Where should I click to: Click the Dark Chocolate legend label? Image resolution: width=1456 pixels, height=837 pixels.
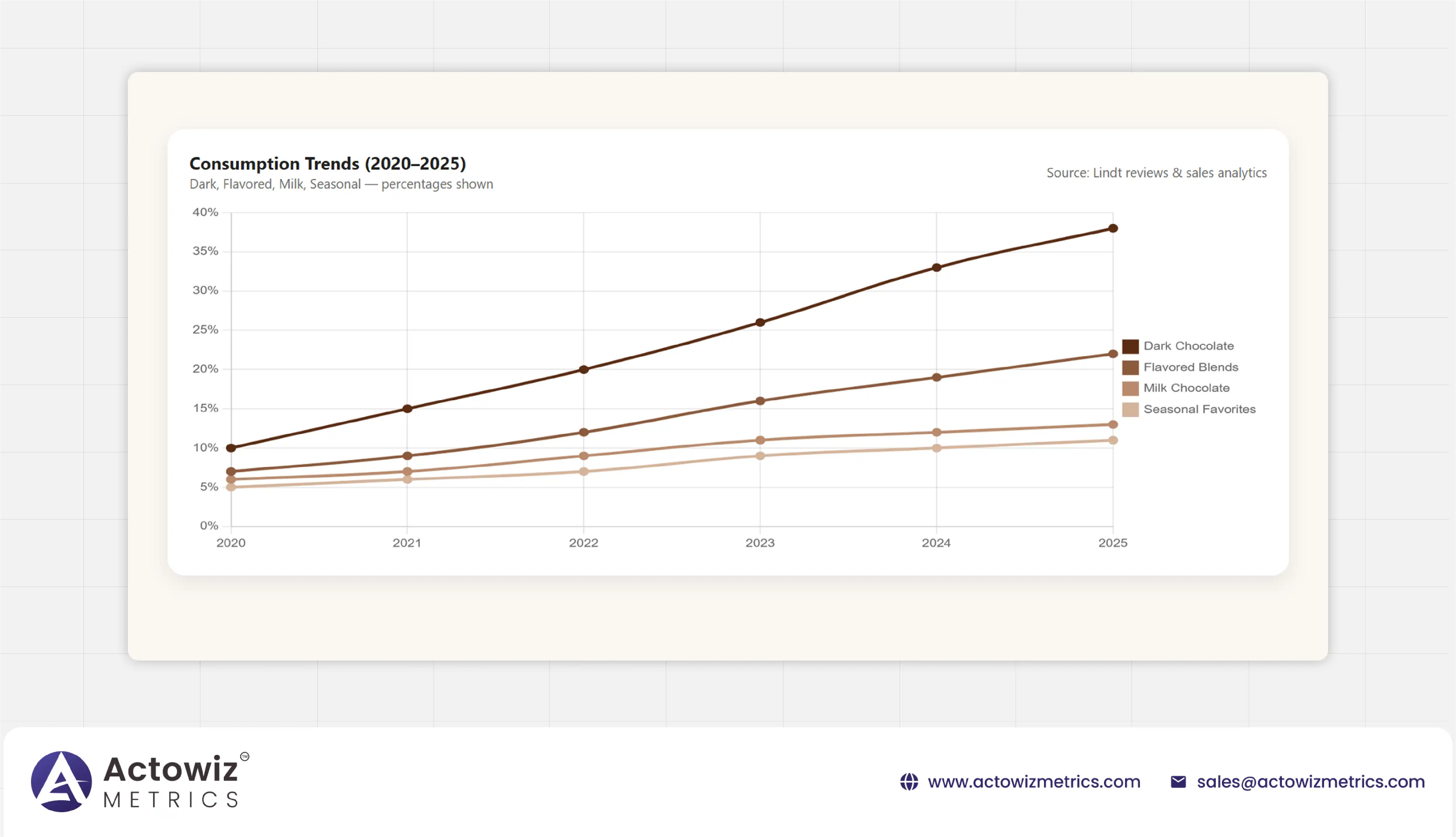[x=1188, y=346]
